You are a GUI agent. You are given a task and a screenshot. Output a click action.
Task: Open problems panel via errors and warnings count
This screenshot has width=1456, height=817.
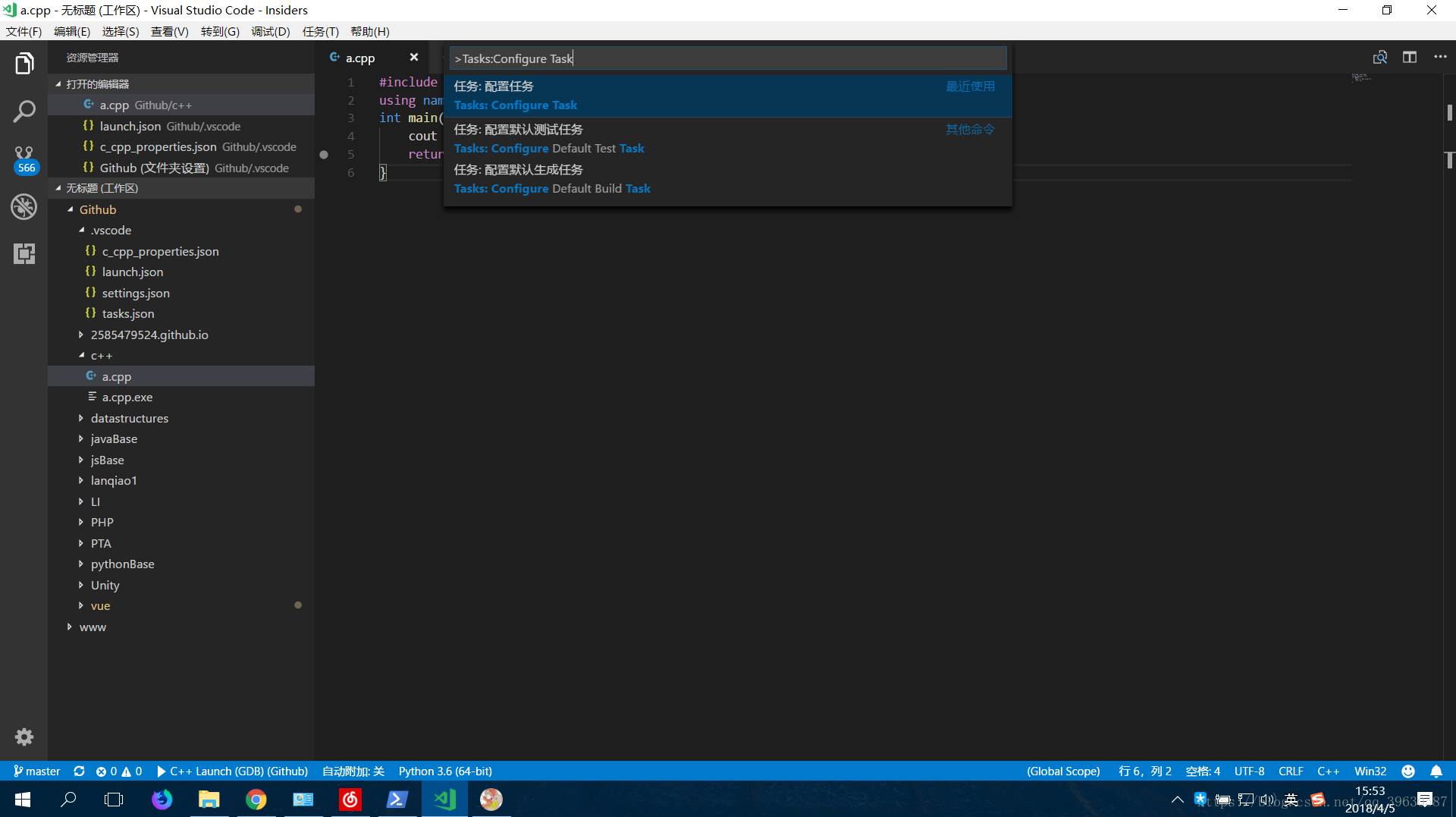pyautogui.click(x=119, y=771)
